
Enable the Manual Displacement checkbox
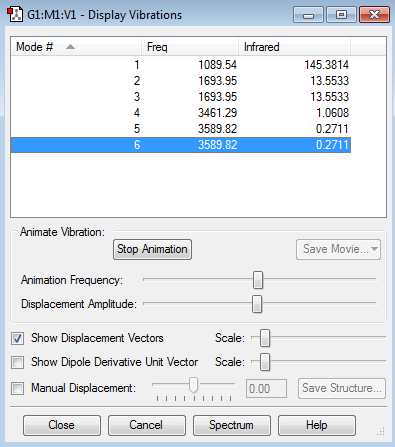click(x=17, y=388)
